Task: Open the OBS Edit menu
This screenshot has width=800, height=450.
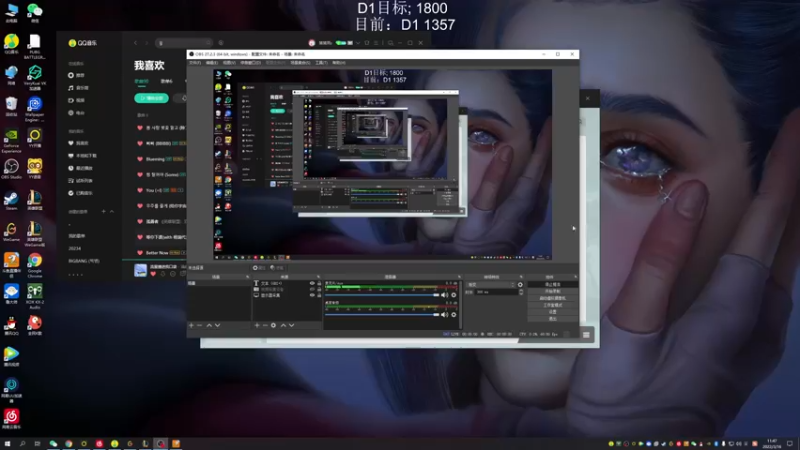Action: pyautogui.click(x=212, y=63)
